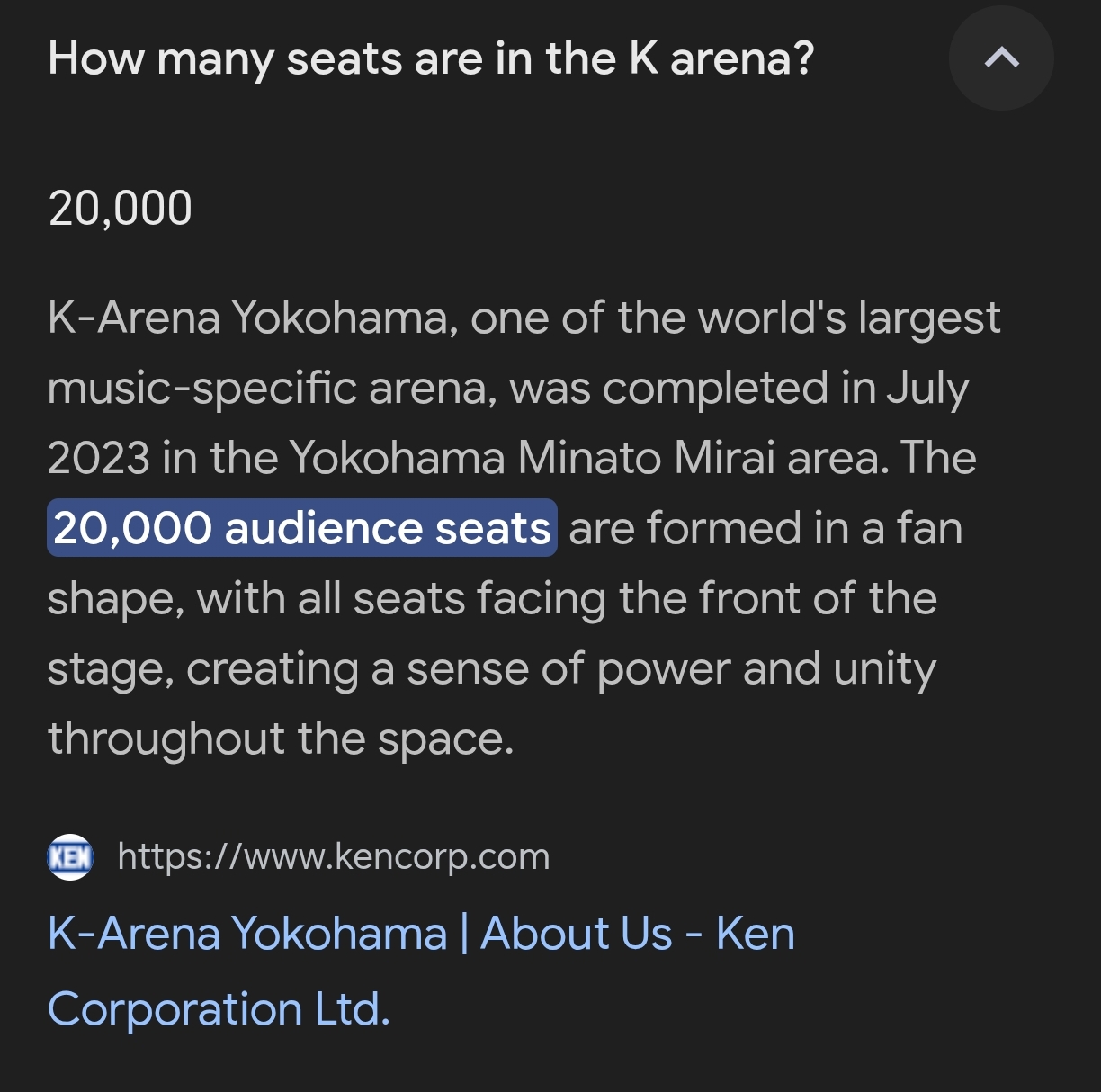Screen dimensions: 1101x1092
Task: Click the phrase "world's largest"
Action: 849,318
